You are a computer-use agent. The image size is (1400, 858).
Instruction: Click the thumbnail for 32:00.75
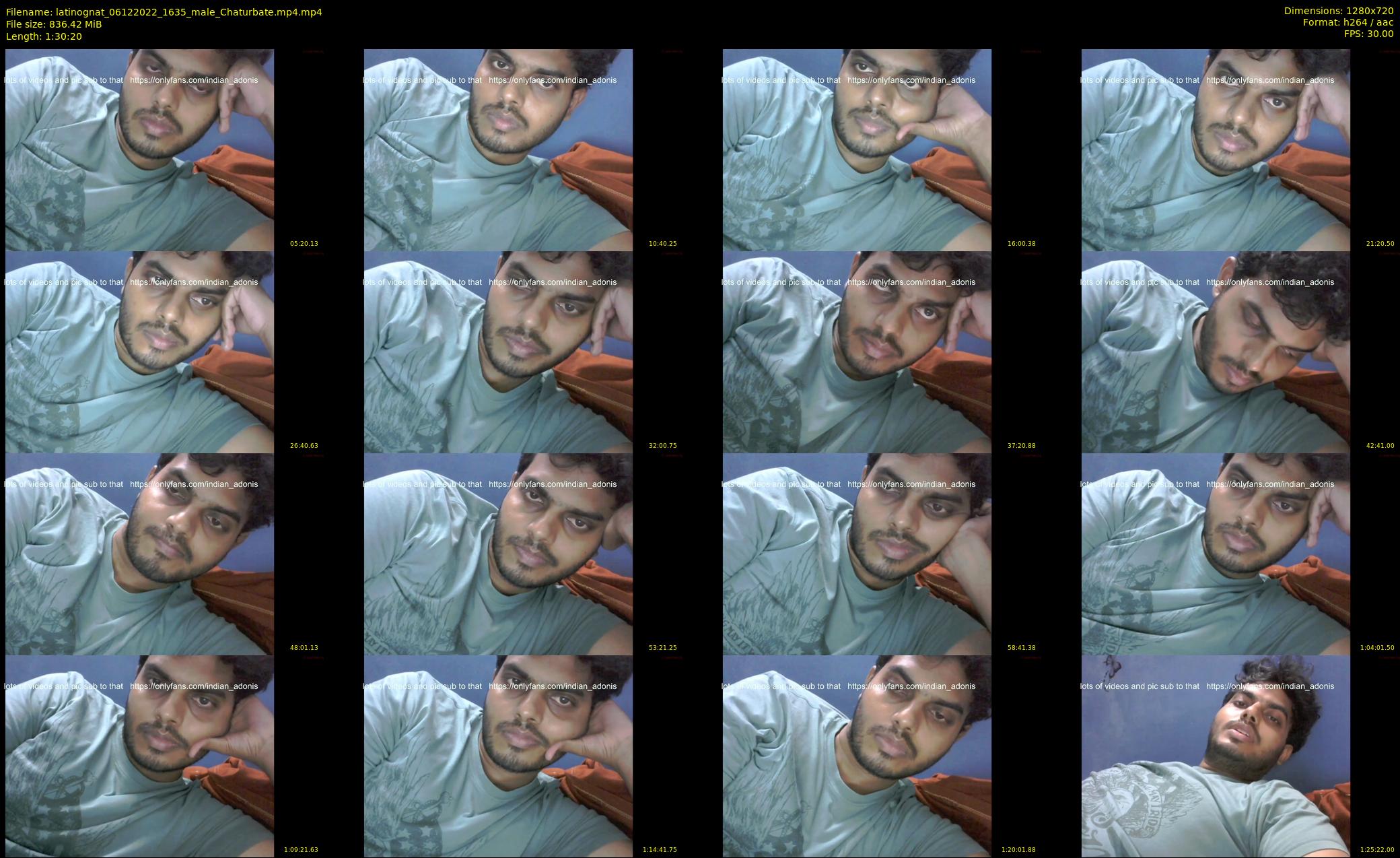point(498,352)
